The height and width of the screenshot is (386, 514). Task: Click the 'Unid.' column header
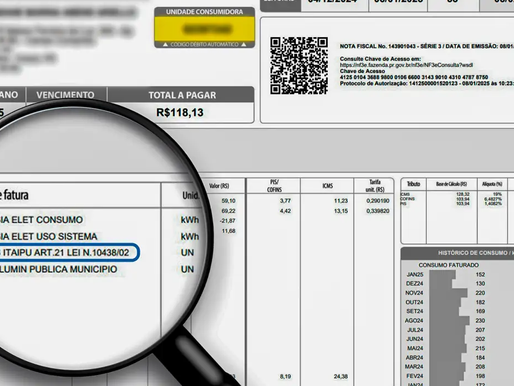tap(190, 195)
